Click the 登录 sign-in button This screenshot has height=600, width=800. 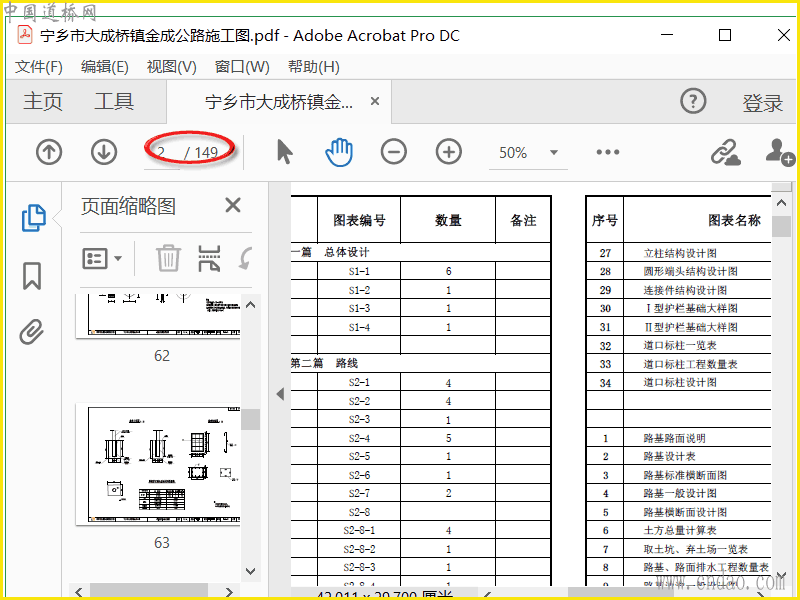click(x=762, y=103)
